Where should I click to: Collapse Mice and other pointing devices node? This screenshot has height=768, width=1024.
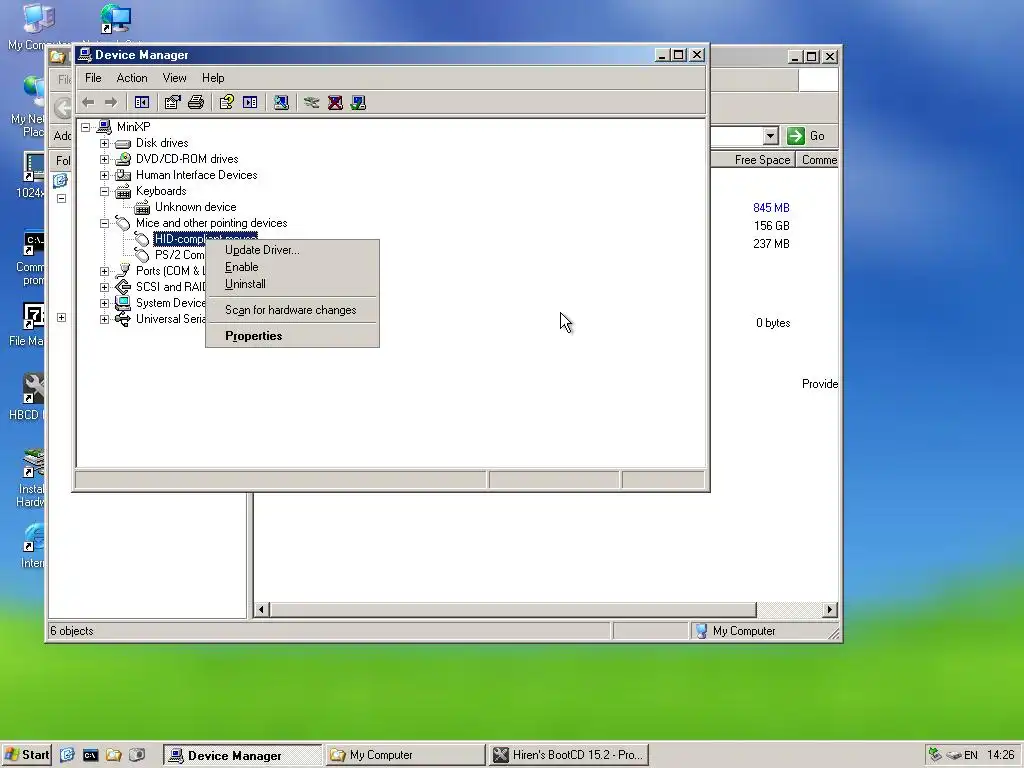[x=104, y=223]
